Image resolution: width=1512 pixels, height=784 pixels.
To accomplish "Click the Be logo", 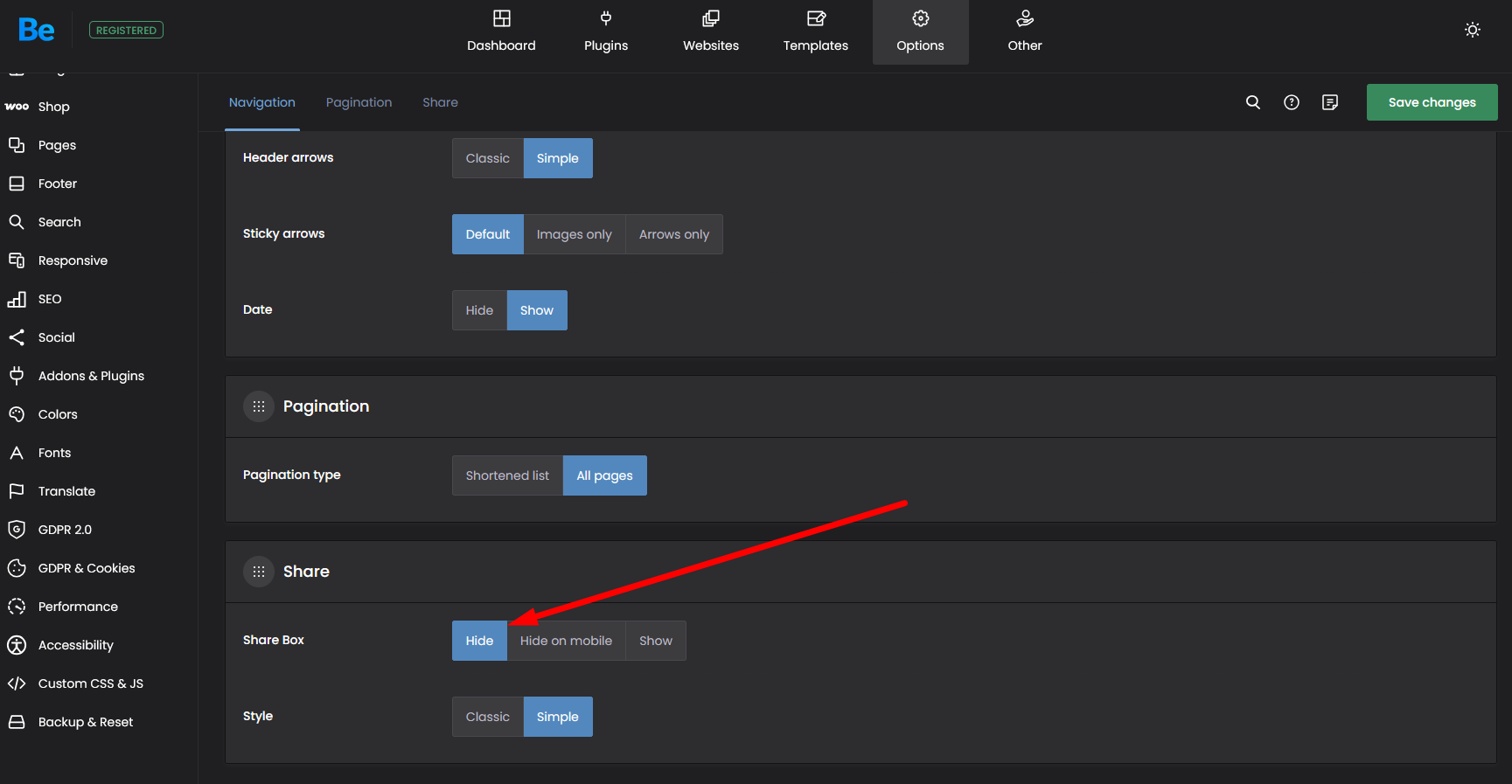I will point(37,30).
